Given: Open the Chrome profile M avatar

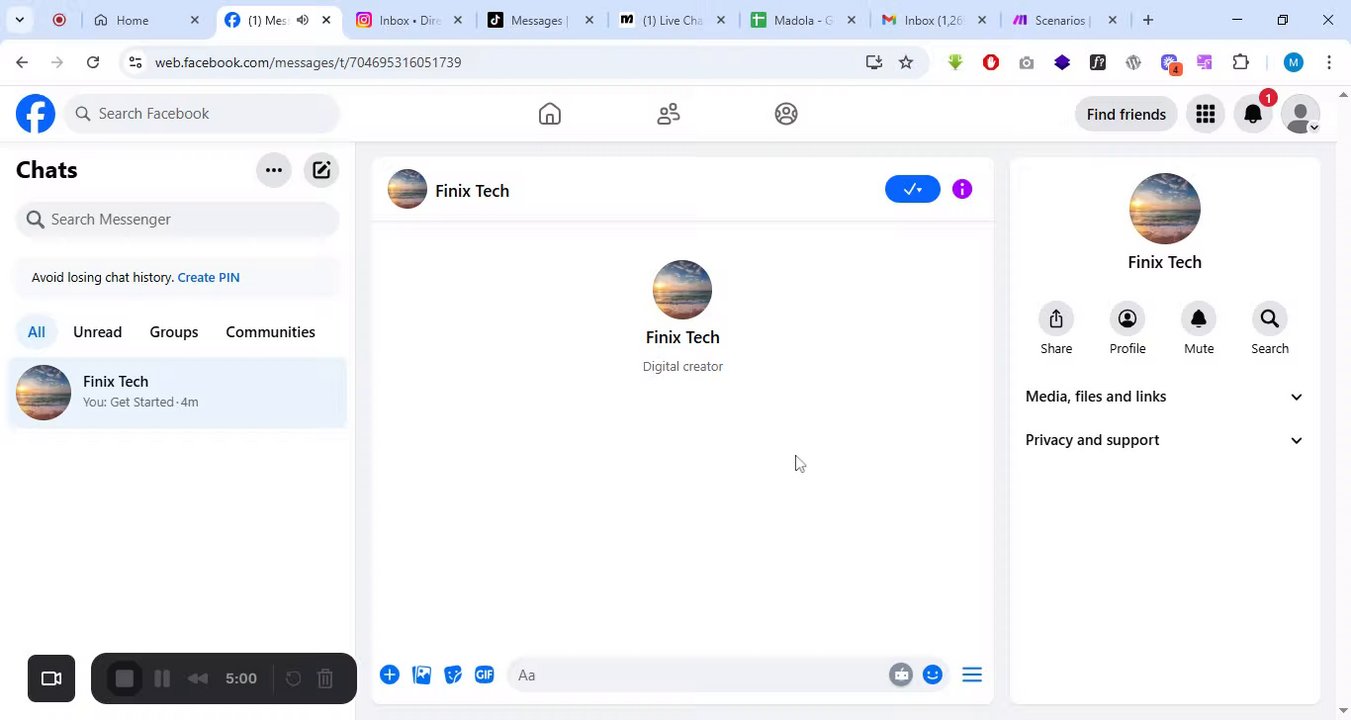Looking at the screenshot, I should 1293,62.
